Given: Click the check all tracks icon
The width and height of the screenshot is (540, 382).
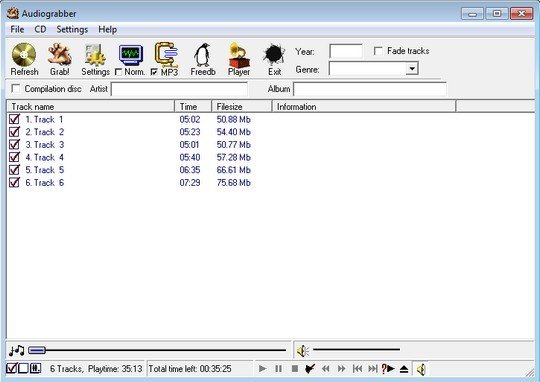Looking at the screenshot, I should point(11,369).
